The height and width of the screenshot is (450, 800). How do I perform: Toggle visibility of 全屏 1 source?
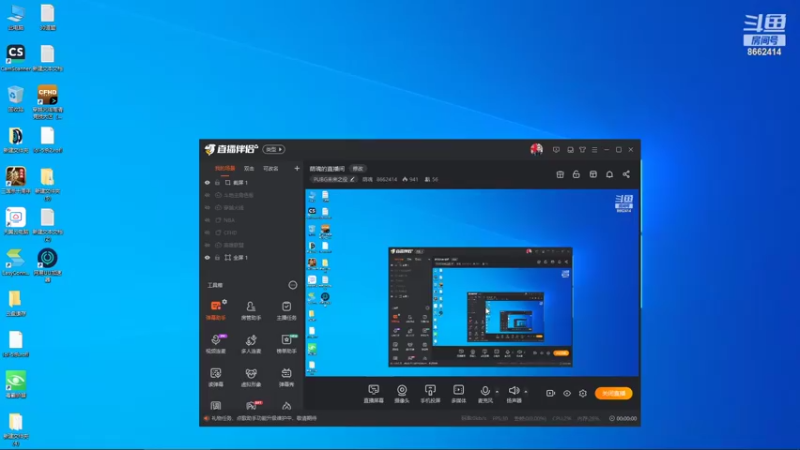coord(207,258)
